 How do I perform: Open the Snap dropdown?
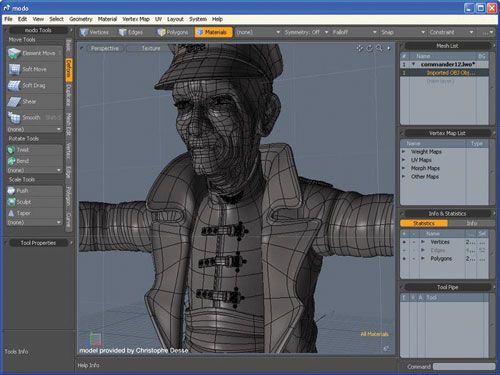[403, 32]
